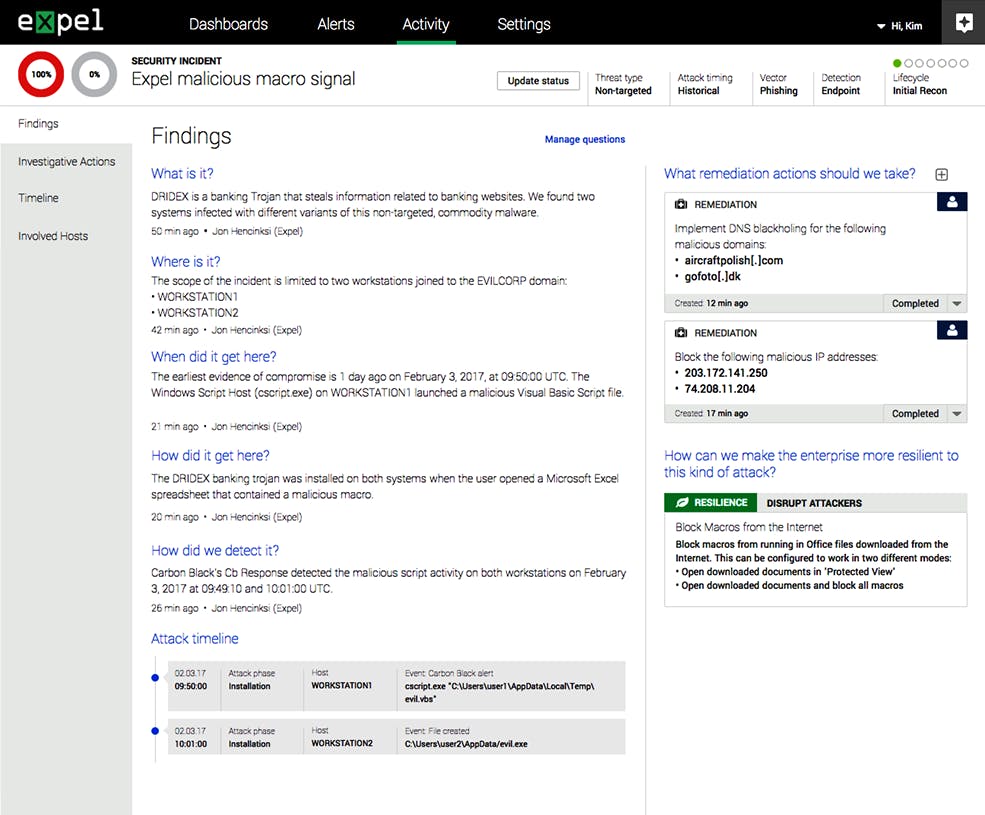Open the Settings menu
Image resolution: width=985 pixels, height=815 pixels.
pyautogui.click(x=524, y=24)
